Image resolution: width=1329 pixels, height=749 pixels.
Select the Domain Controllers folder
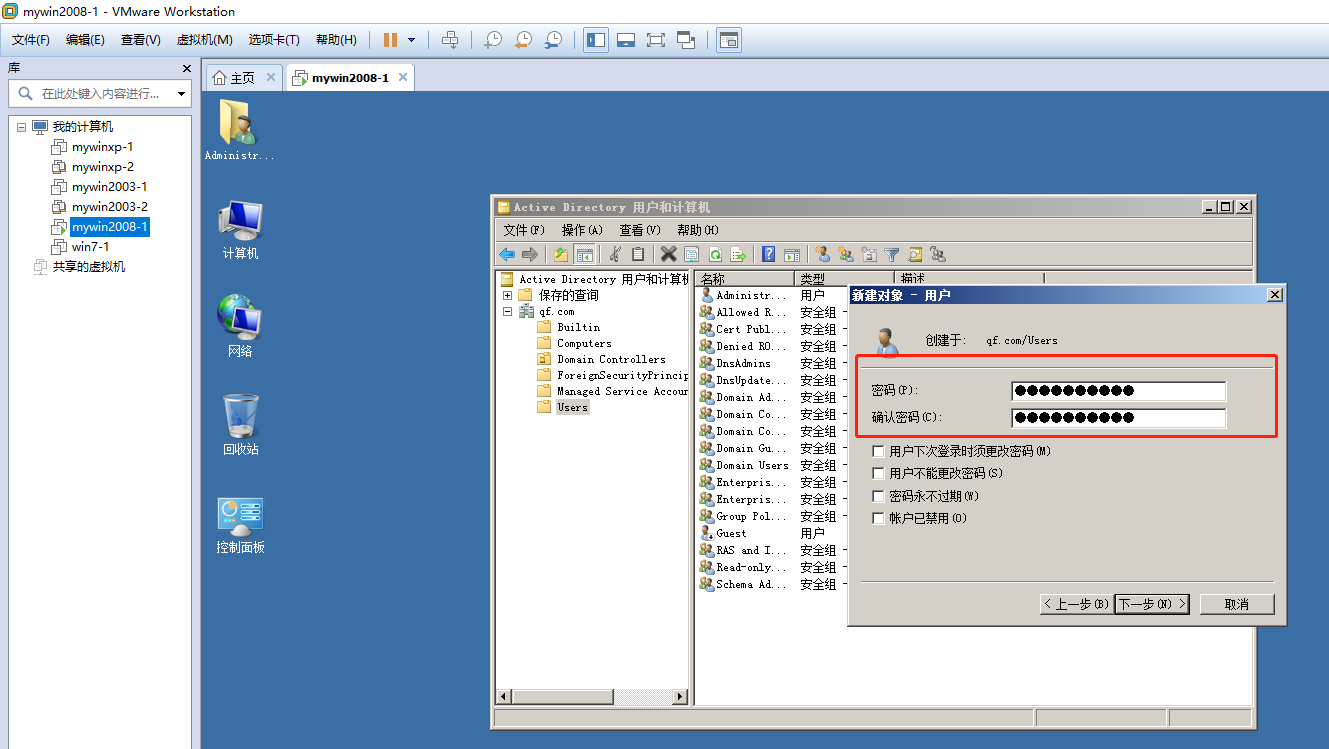pyautogui.click(x=611, y=359)
